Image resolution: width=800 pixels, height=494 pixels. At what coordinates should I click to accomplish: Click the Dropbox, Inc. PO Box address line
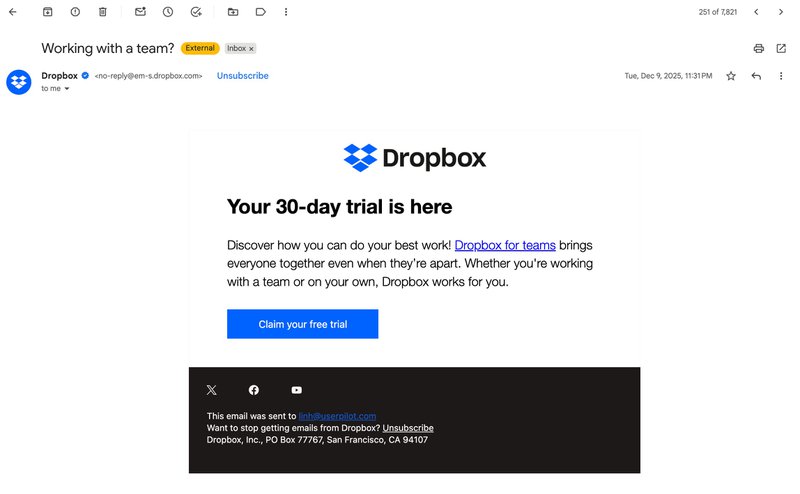317,439
